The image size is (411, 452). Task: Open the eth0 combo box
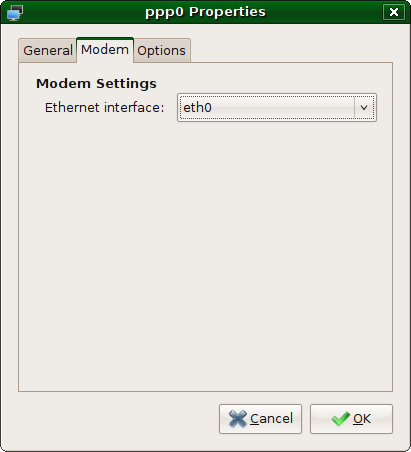coord(277,108)
